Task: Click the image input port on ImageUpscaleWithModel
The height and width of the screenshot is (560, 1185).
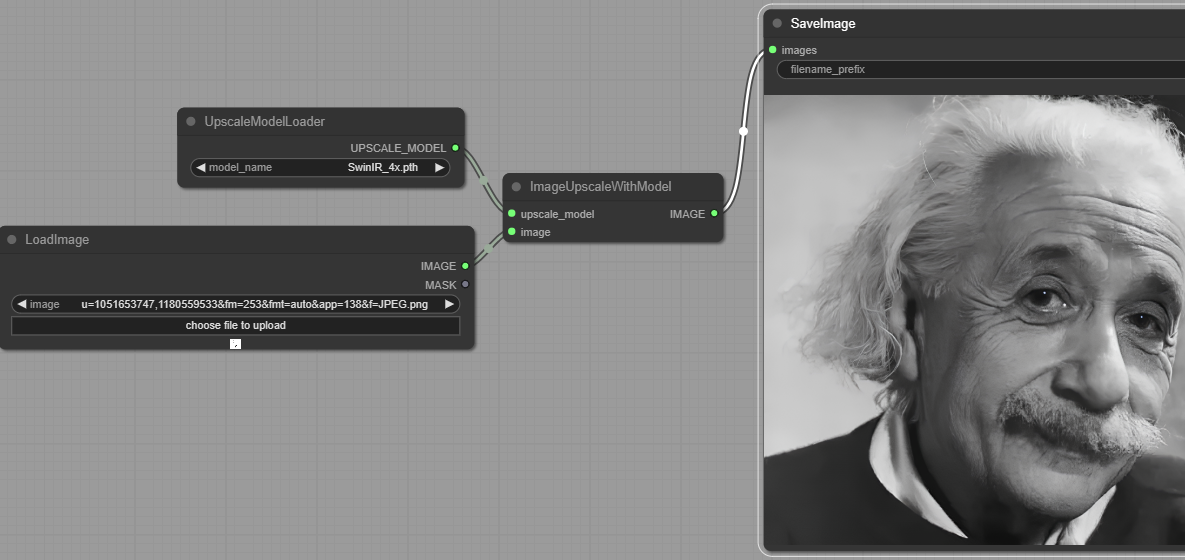Action: click(x=512, y=232)
